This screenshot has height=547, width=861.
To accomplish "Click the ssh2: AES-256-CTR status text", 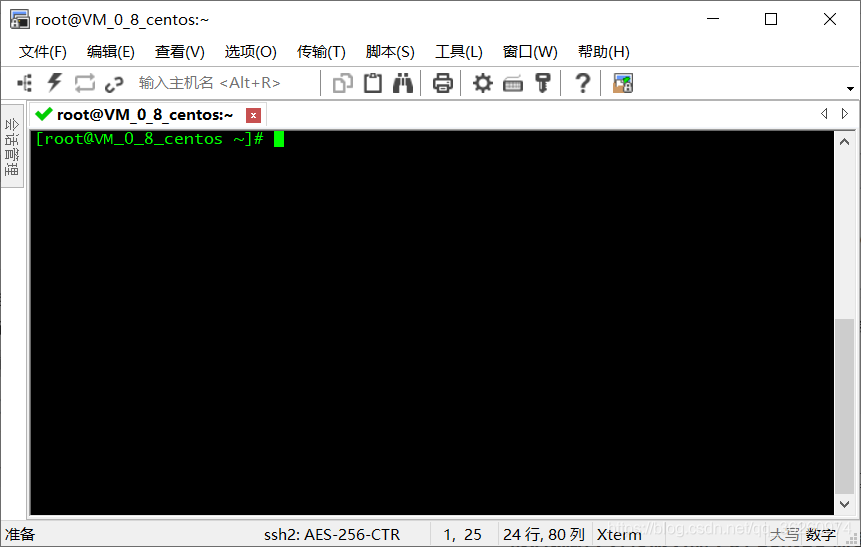I will pos(332,534).
